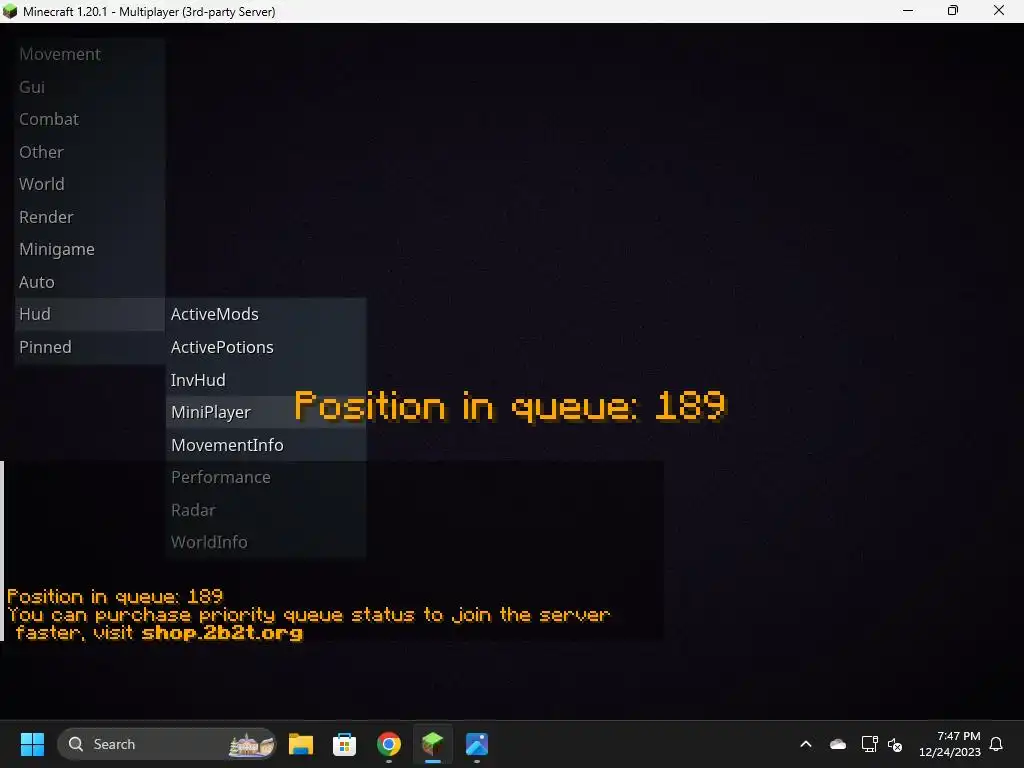Open the Other category
Viewport: 1024px width, 768px height.
pyautogui.click(x=89, y=152)
